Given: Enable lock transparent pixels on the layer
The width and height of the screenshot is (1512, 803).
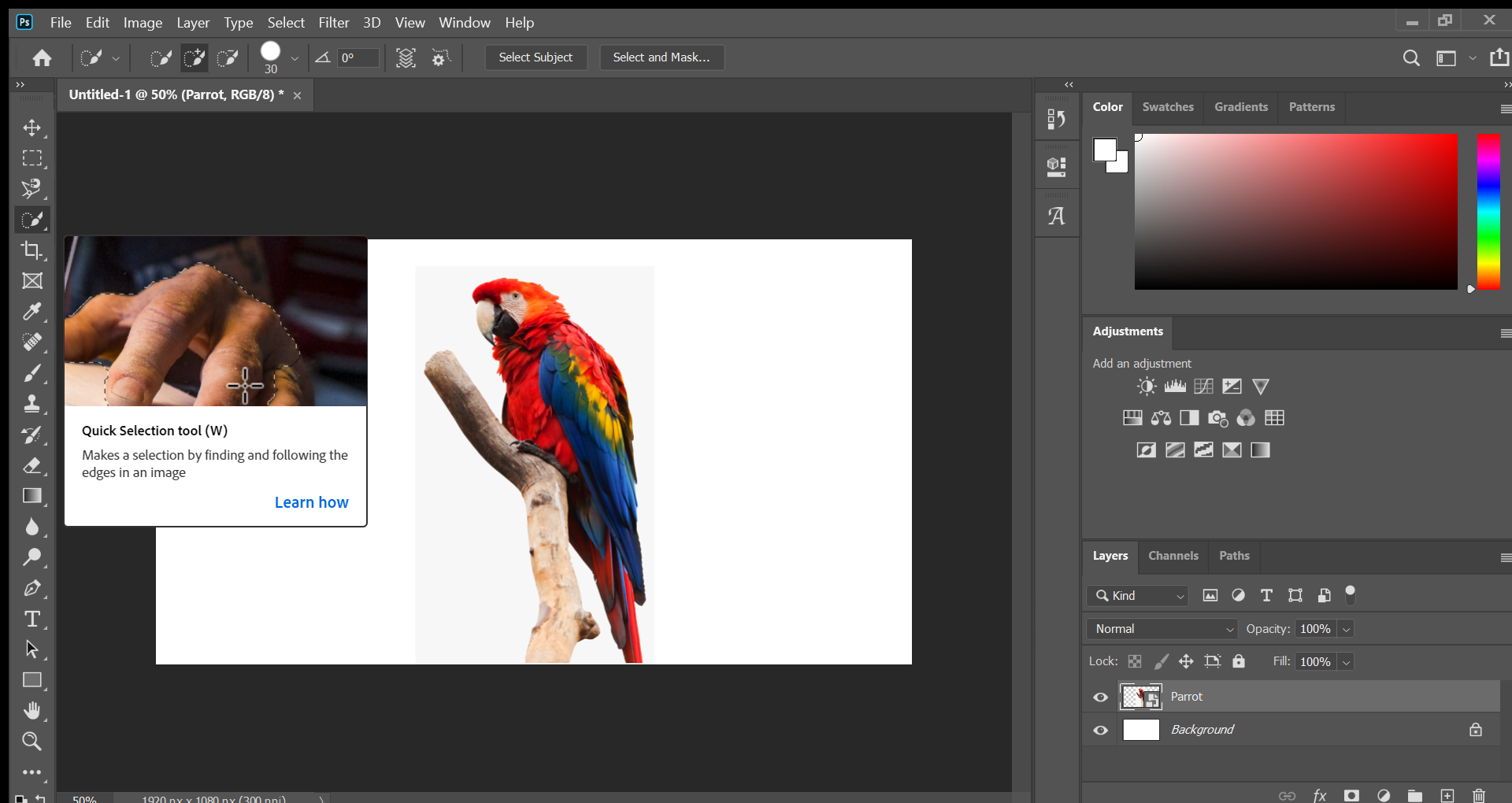Looking at the screenshot, I should click(x=1134, y=661).
